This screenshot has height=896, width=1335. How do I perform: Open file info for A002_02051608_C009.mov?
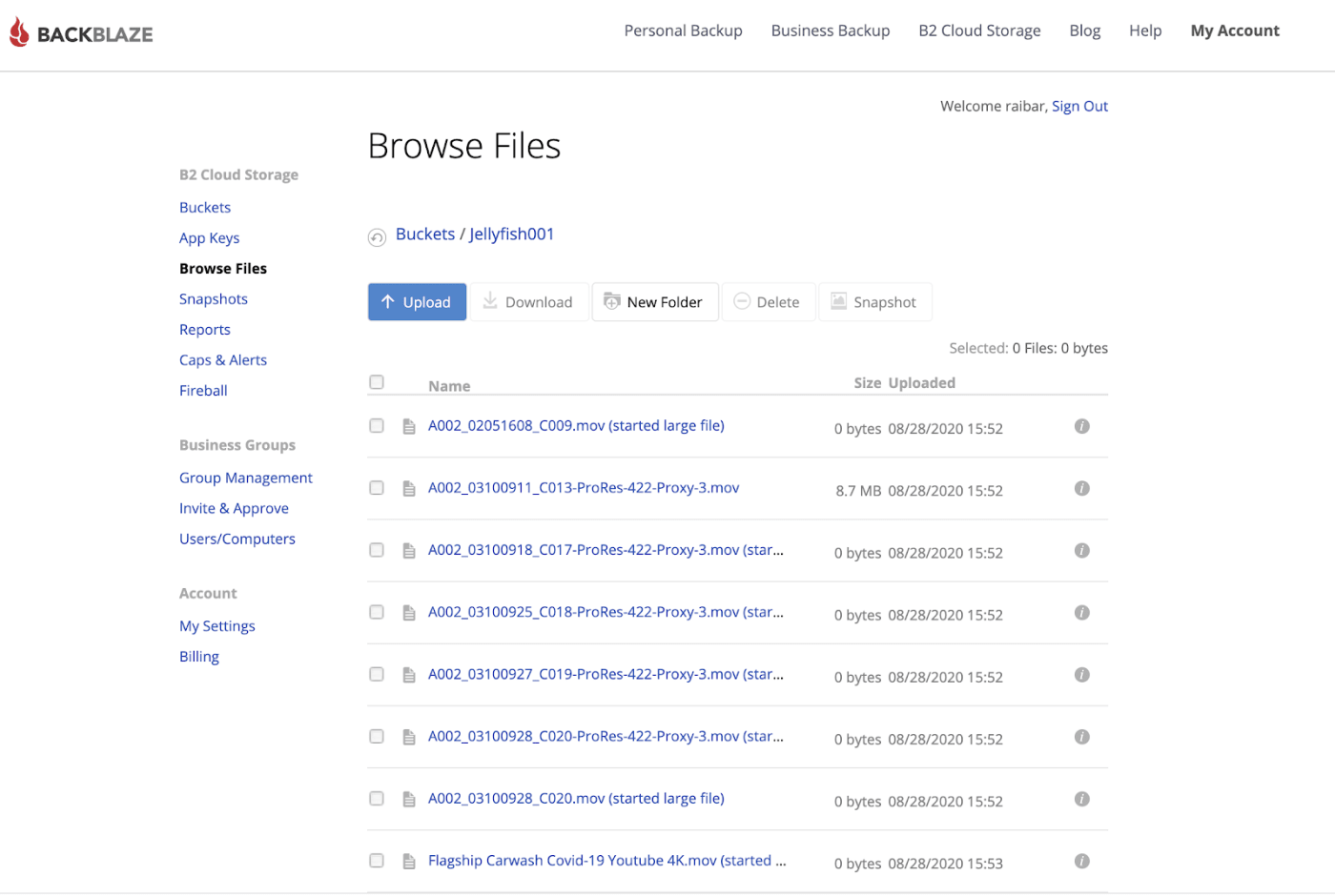coord(1081,426)
